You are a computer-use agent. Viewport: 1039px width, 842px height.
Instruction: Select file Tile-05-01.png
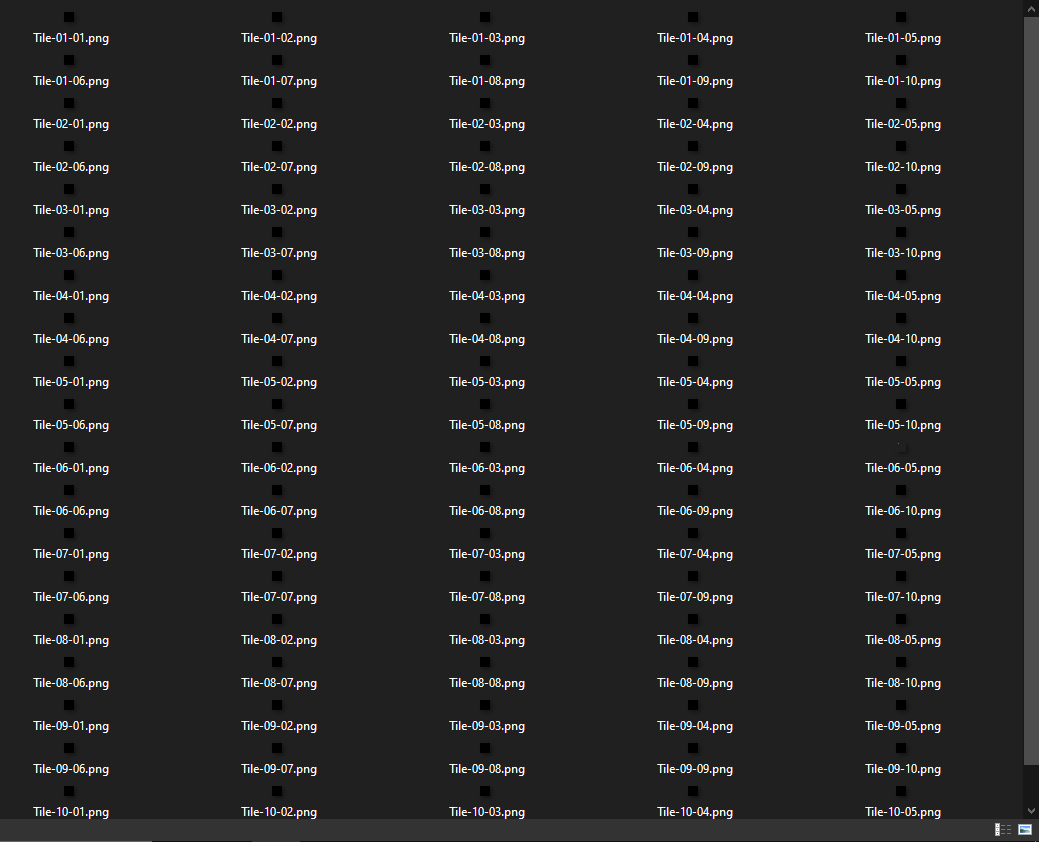pyautogui.click(x=71, y=383)
